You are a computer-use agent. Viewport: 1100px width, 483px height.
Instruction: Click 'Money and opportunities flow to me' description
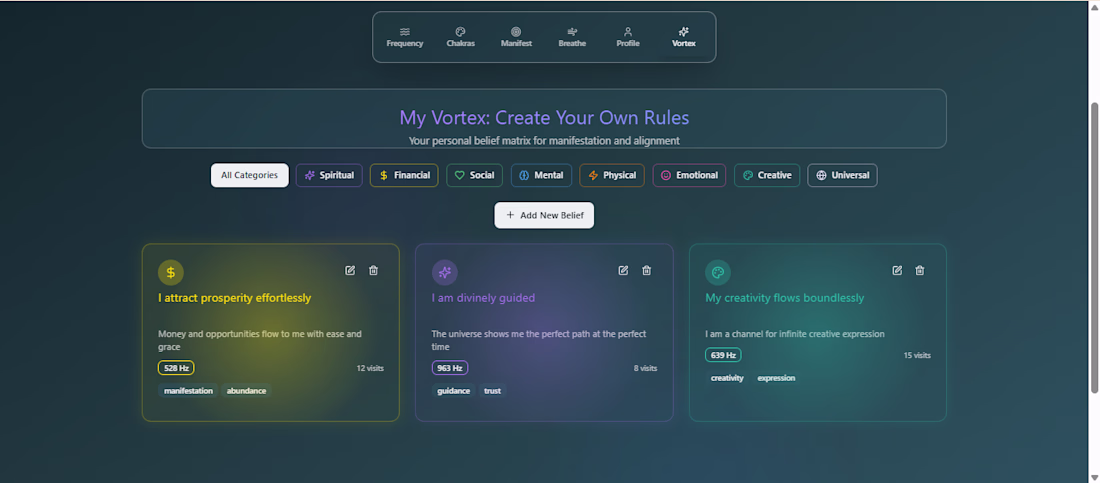click(x=260, y=340)
